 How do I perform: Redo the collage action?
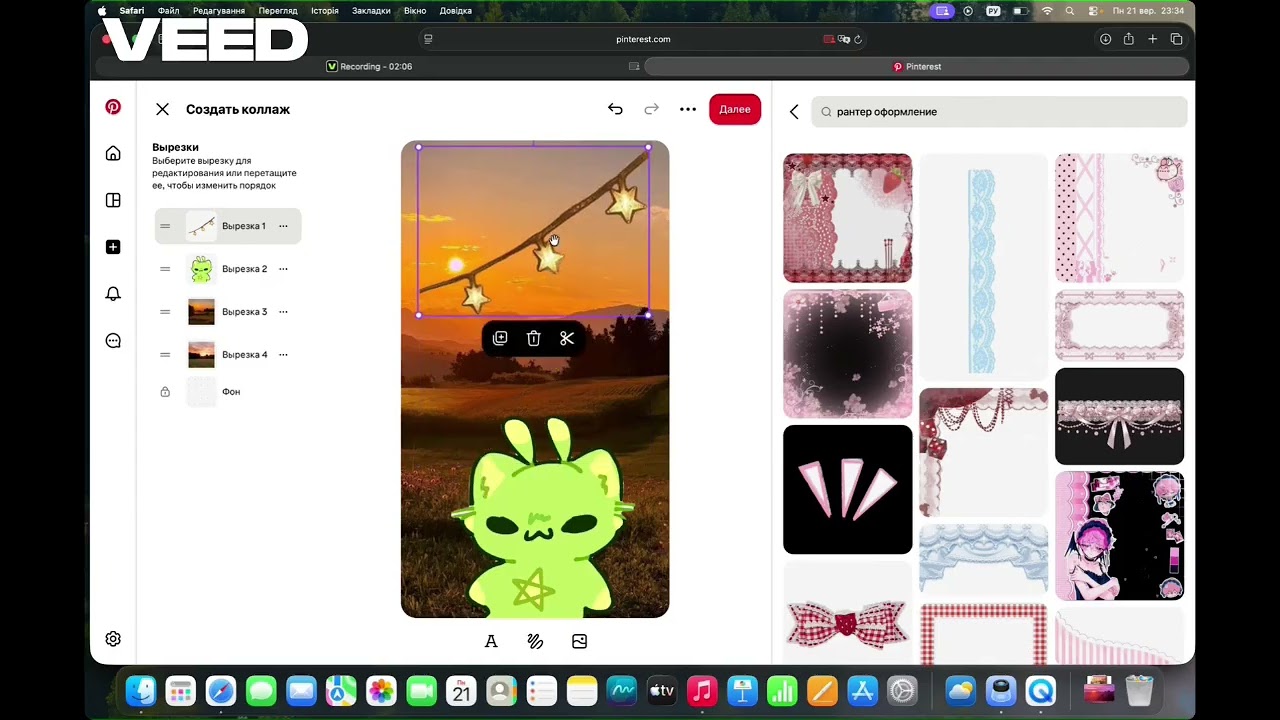coord(651,109)
